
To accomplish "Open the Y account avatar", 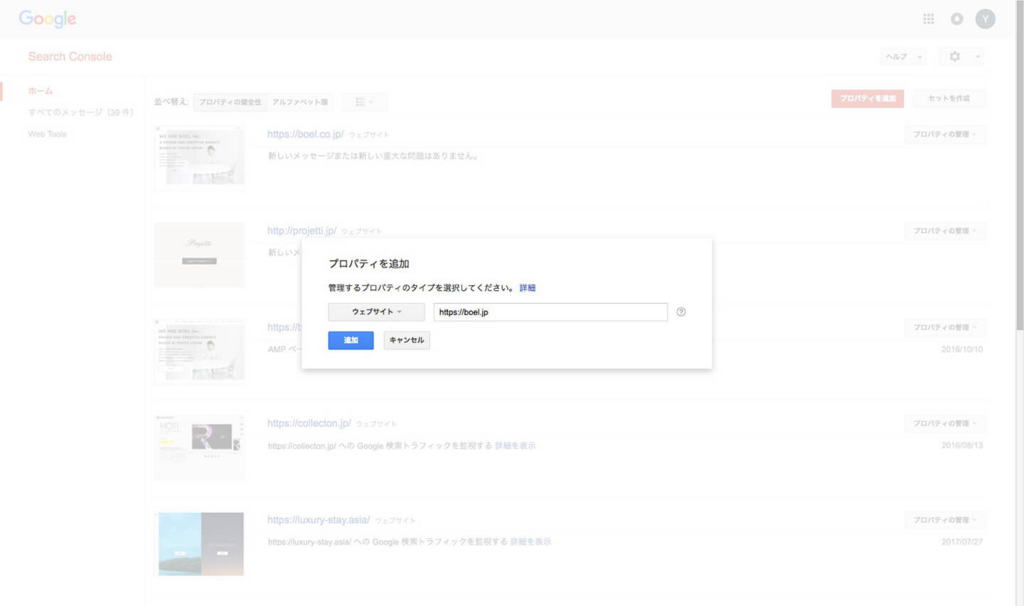I will point(985,19).
